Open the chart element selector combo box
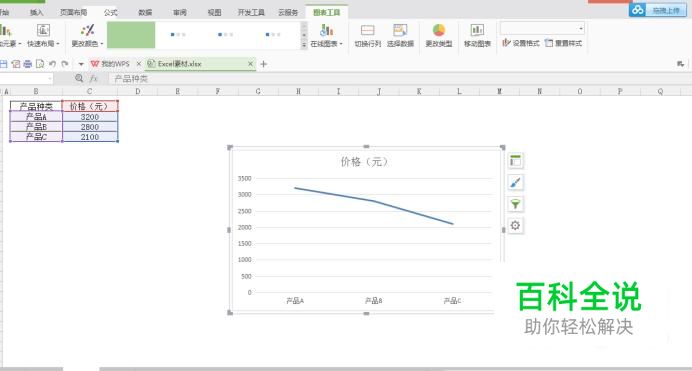 point(542,28)
